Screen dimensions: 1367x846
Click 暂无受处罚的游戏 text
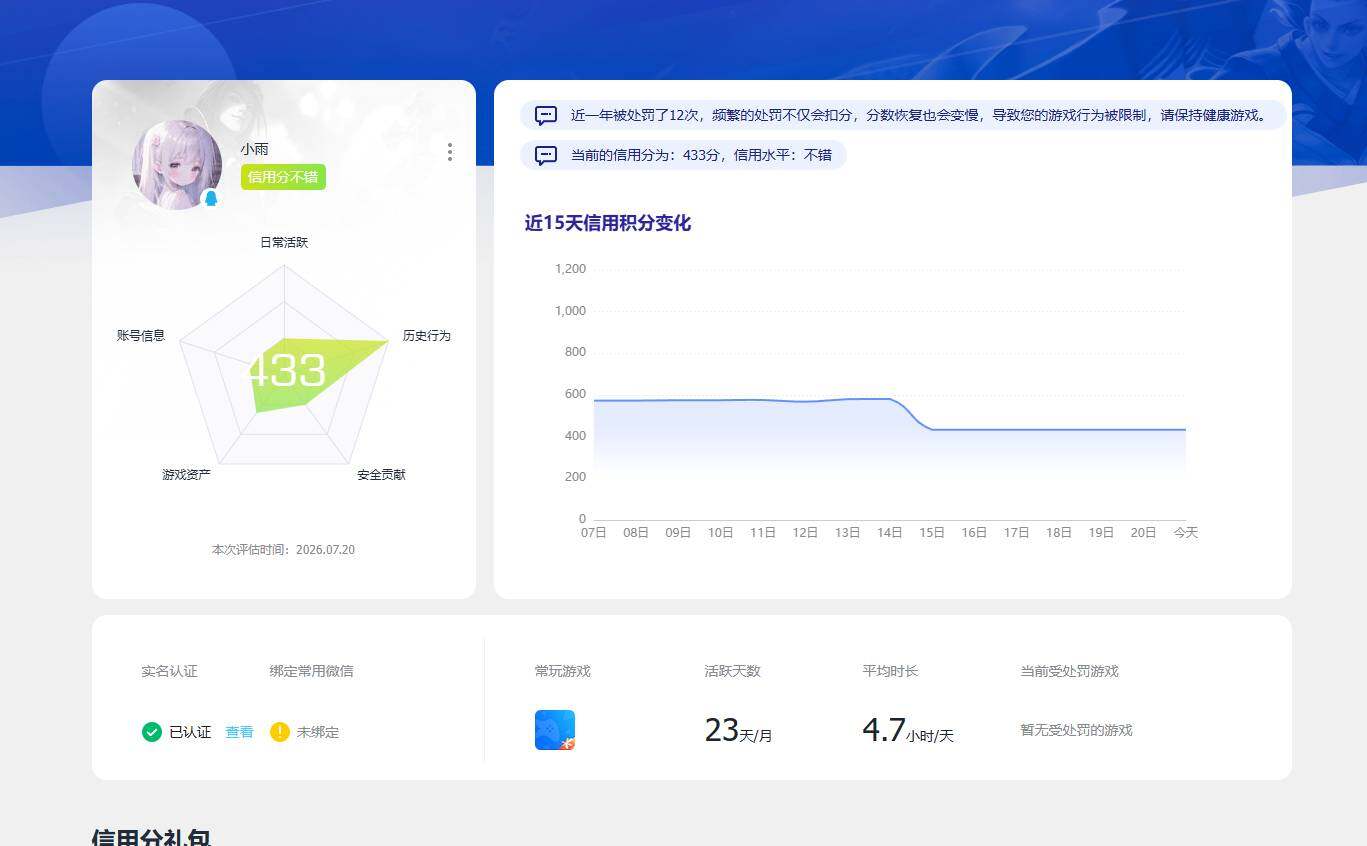pos(1076,730)
